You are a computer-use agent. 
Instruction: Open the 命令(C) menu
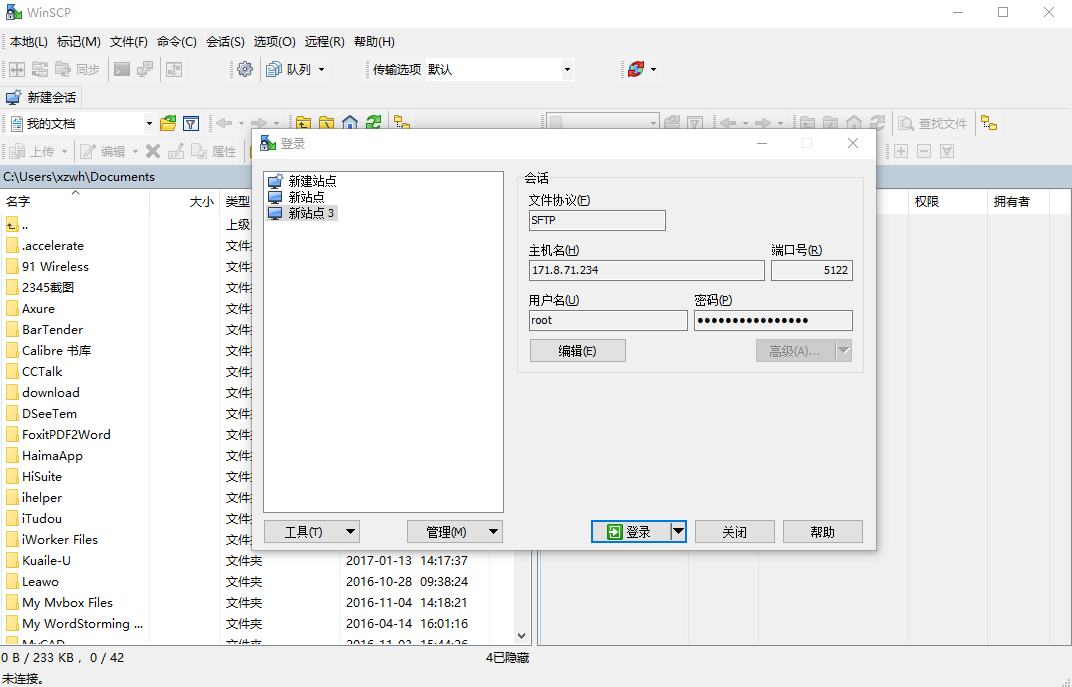pyautogui.click(x=176, y=42)
